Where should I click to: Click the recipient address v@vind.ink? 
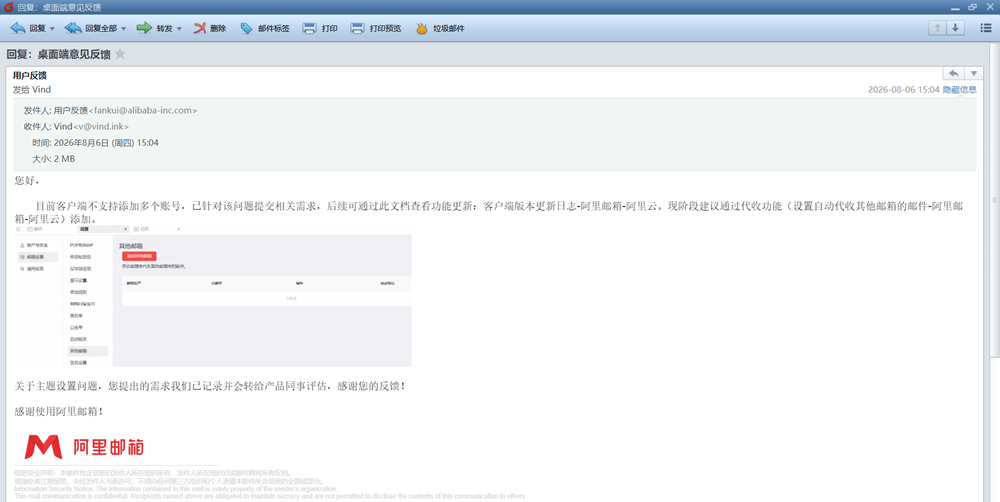click(x=101, y=126)
